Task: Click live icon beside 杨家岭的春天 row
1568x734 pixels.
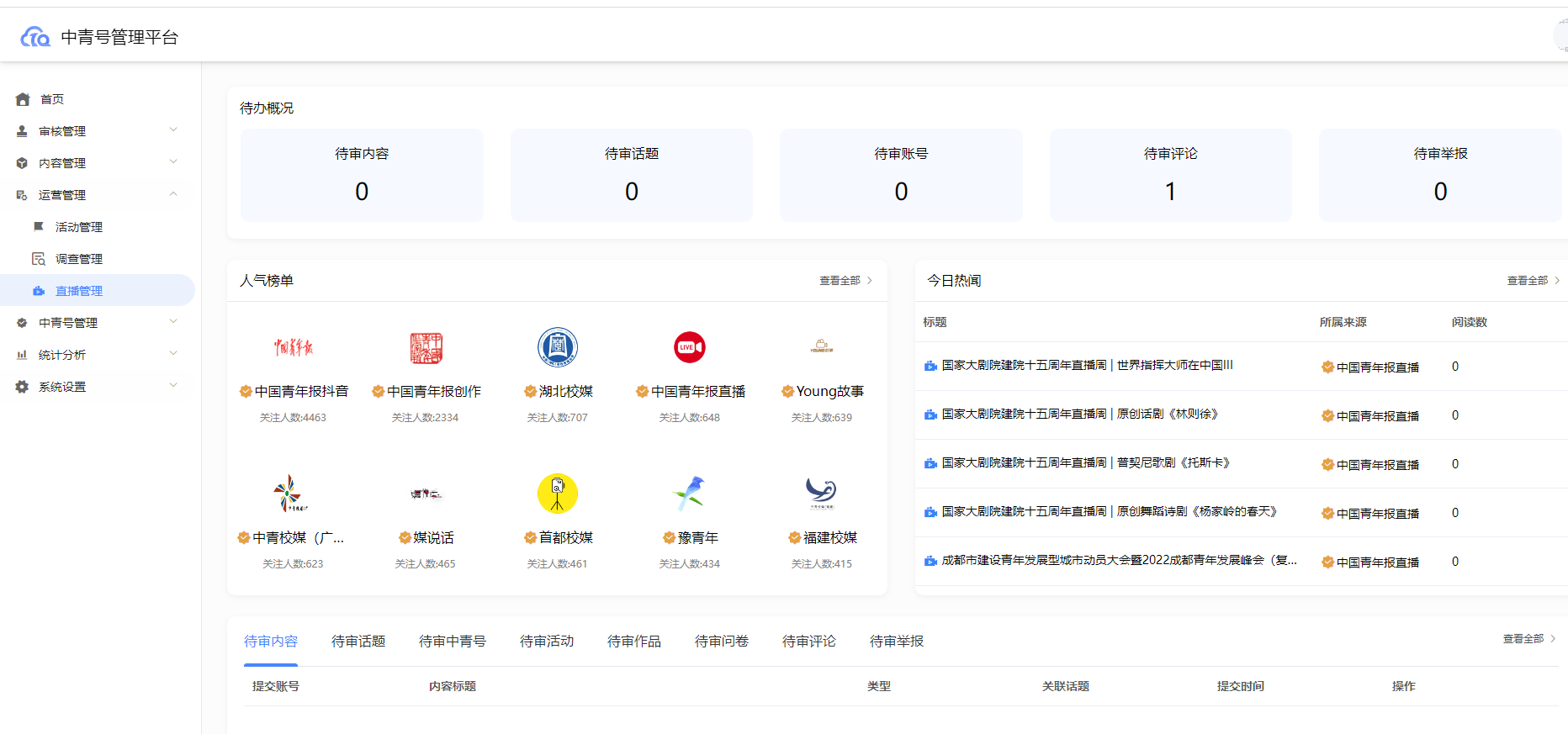Action: click(930, 512)
